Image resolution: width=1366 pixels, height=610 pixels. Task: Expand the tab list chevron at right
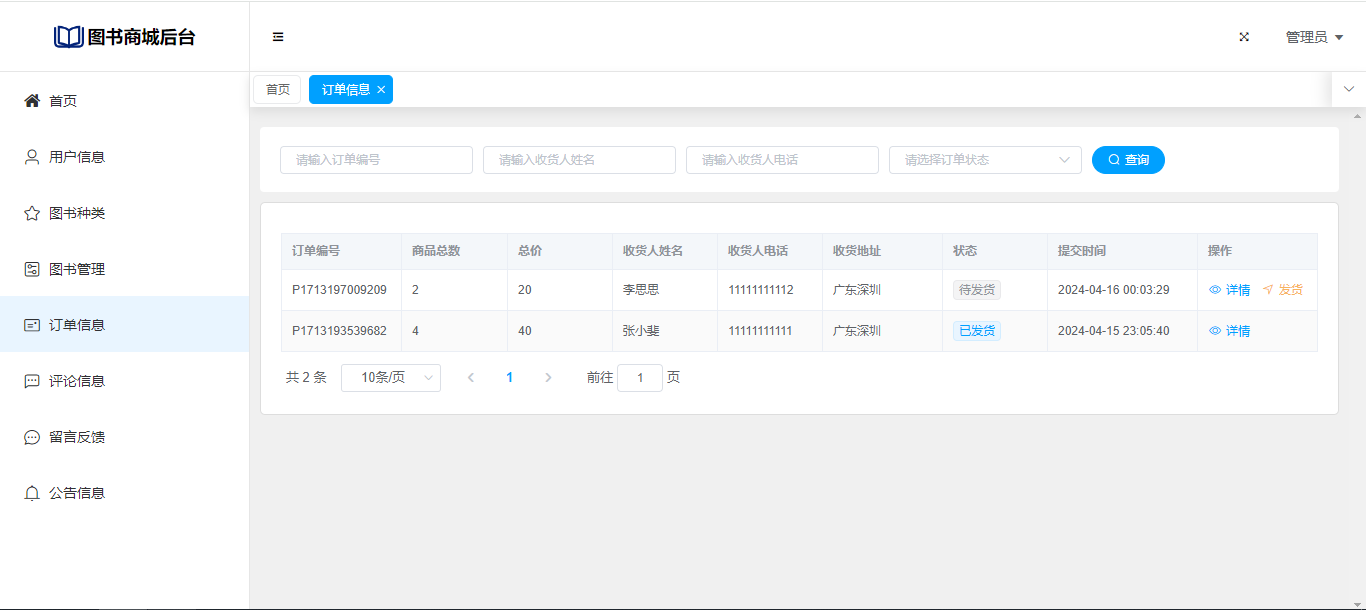coord(1348,89)
